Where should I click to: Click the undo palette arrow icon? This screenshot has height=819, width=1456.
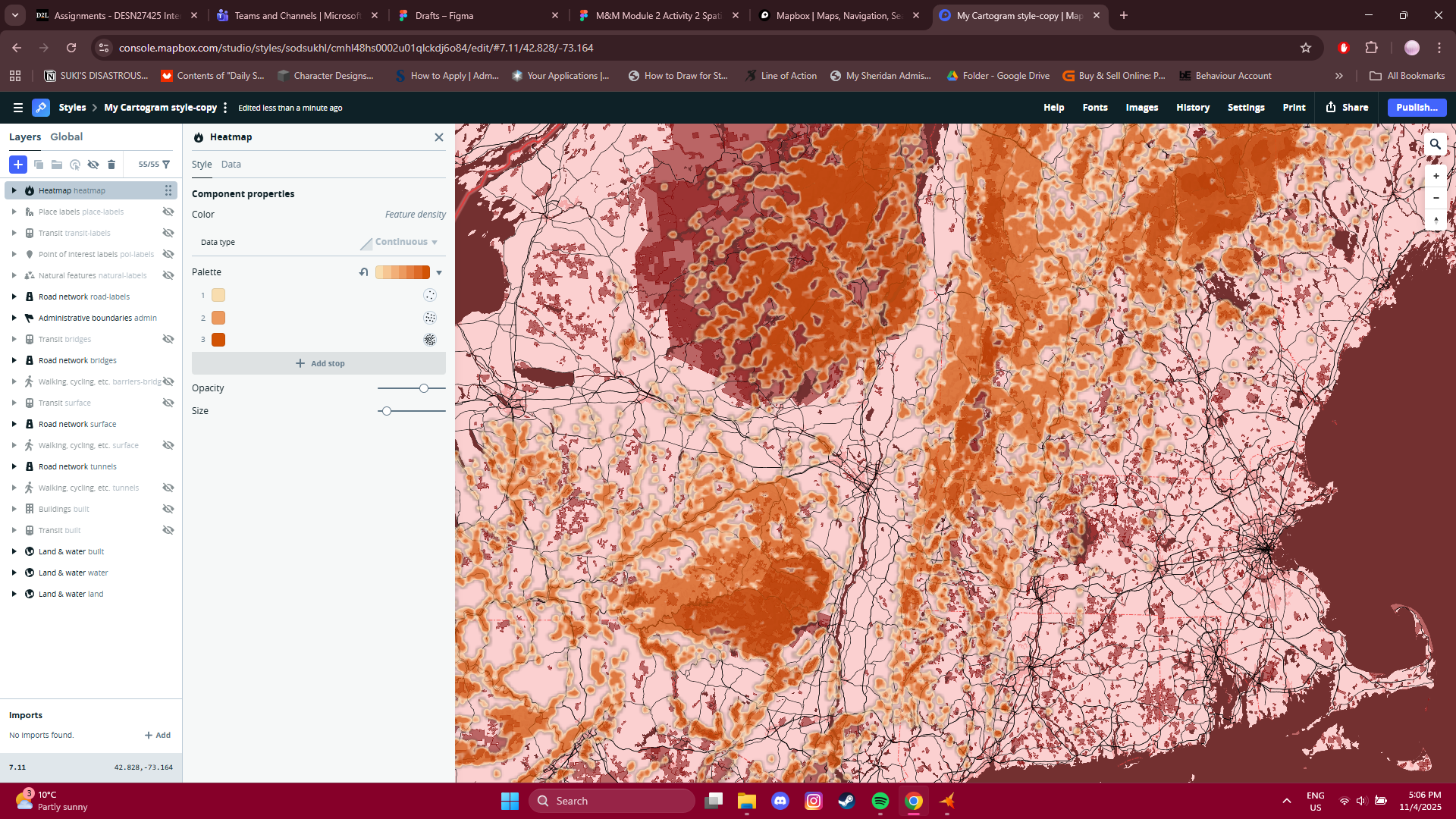364,271
